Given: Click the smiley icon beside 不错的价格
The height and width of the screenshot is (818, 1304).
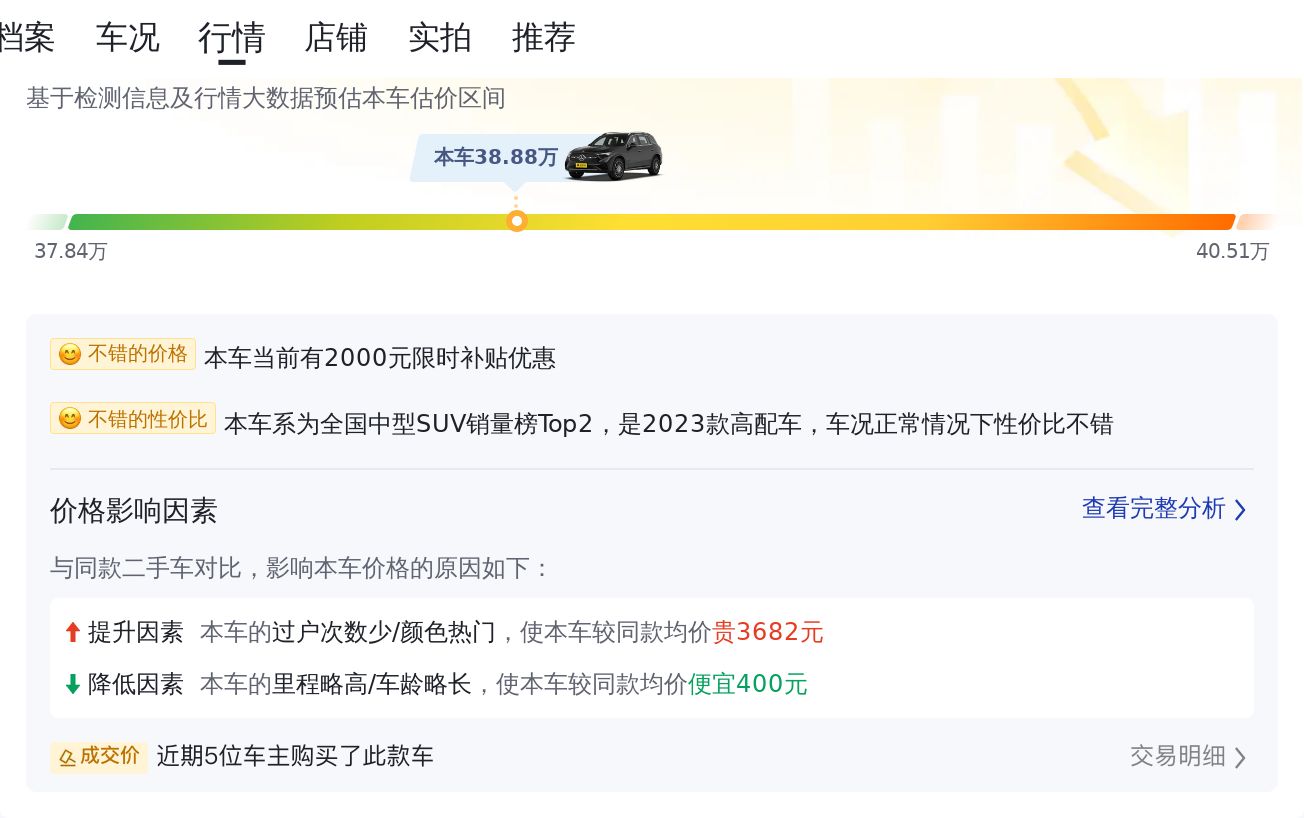Looking at the screenshot, I should pos(69,355).
